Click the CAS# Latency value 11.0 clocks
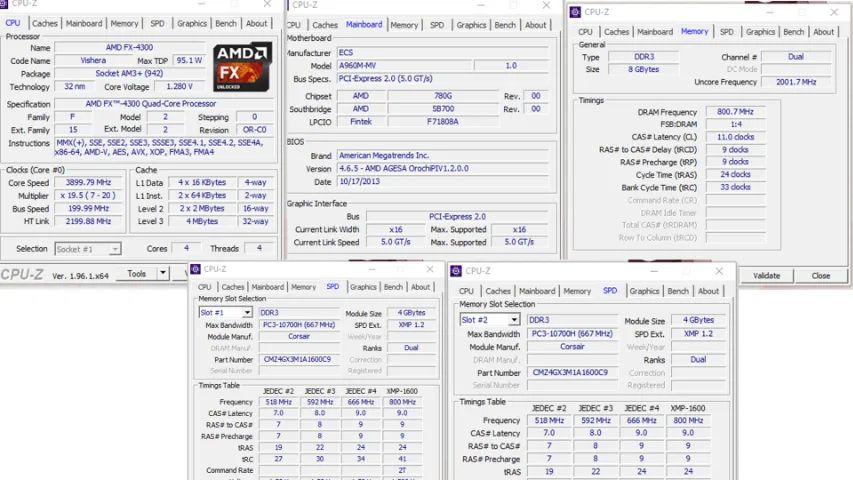Screen dimensions: 853x480 point(735,137)
